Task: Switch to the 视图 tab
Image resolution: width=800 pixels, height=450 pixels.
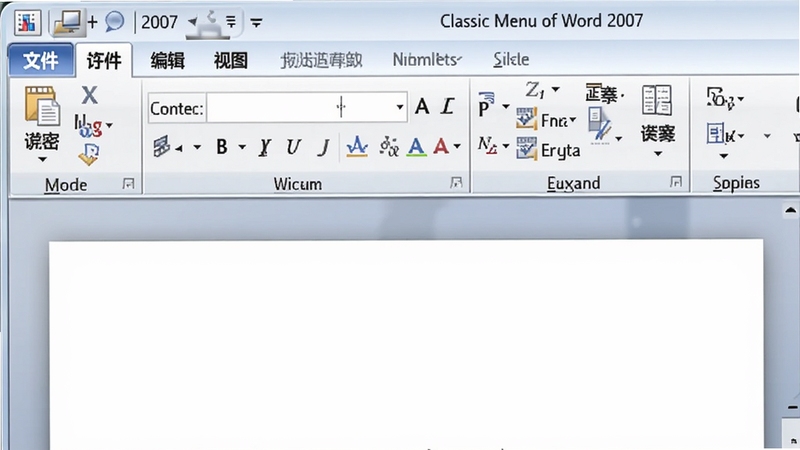Action: point(231,61)
